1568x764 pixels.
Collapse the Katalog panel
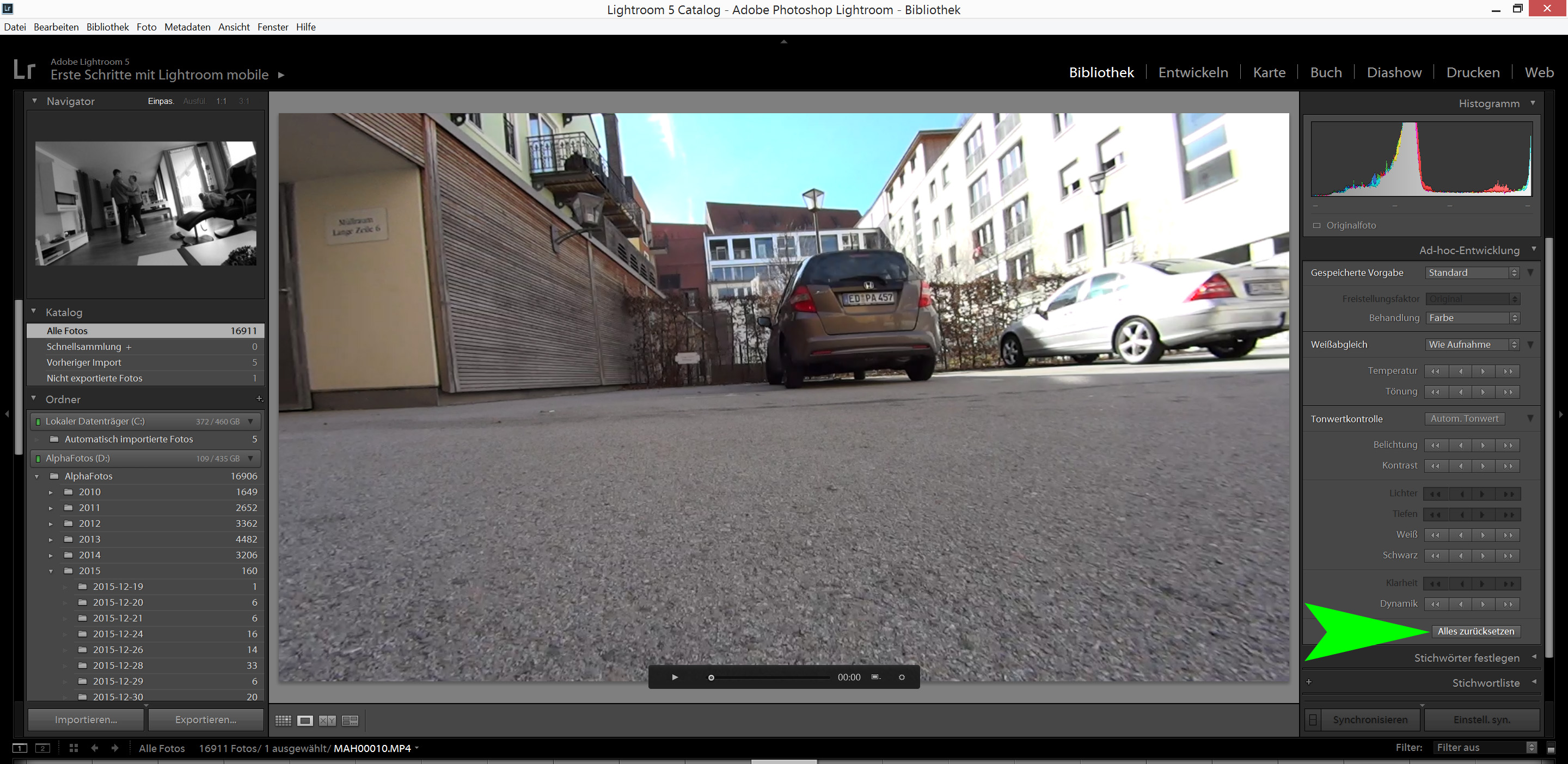[34, 311]
